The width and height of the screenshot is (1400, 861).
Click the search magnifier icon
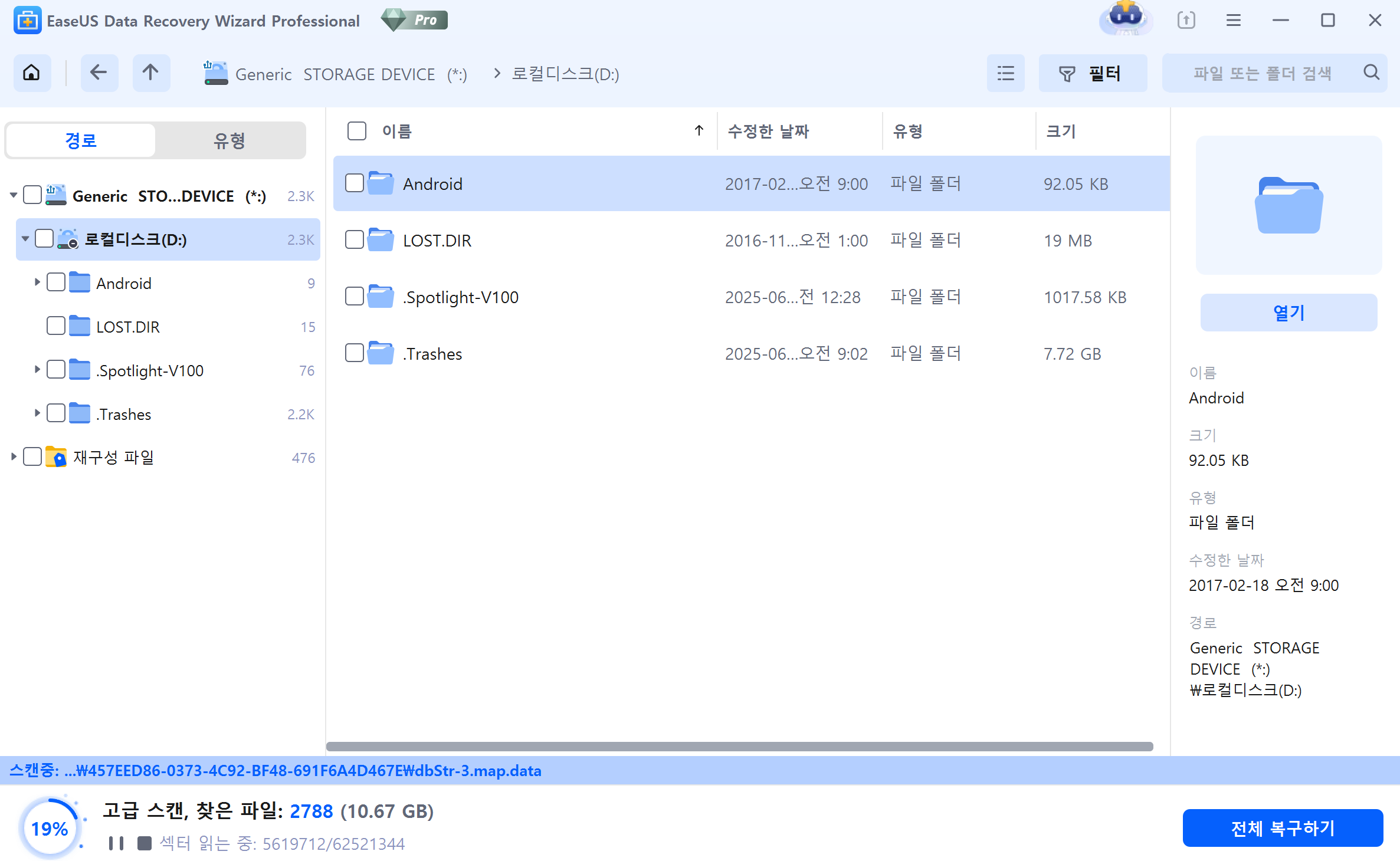[x=1372, y=73]
